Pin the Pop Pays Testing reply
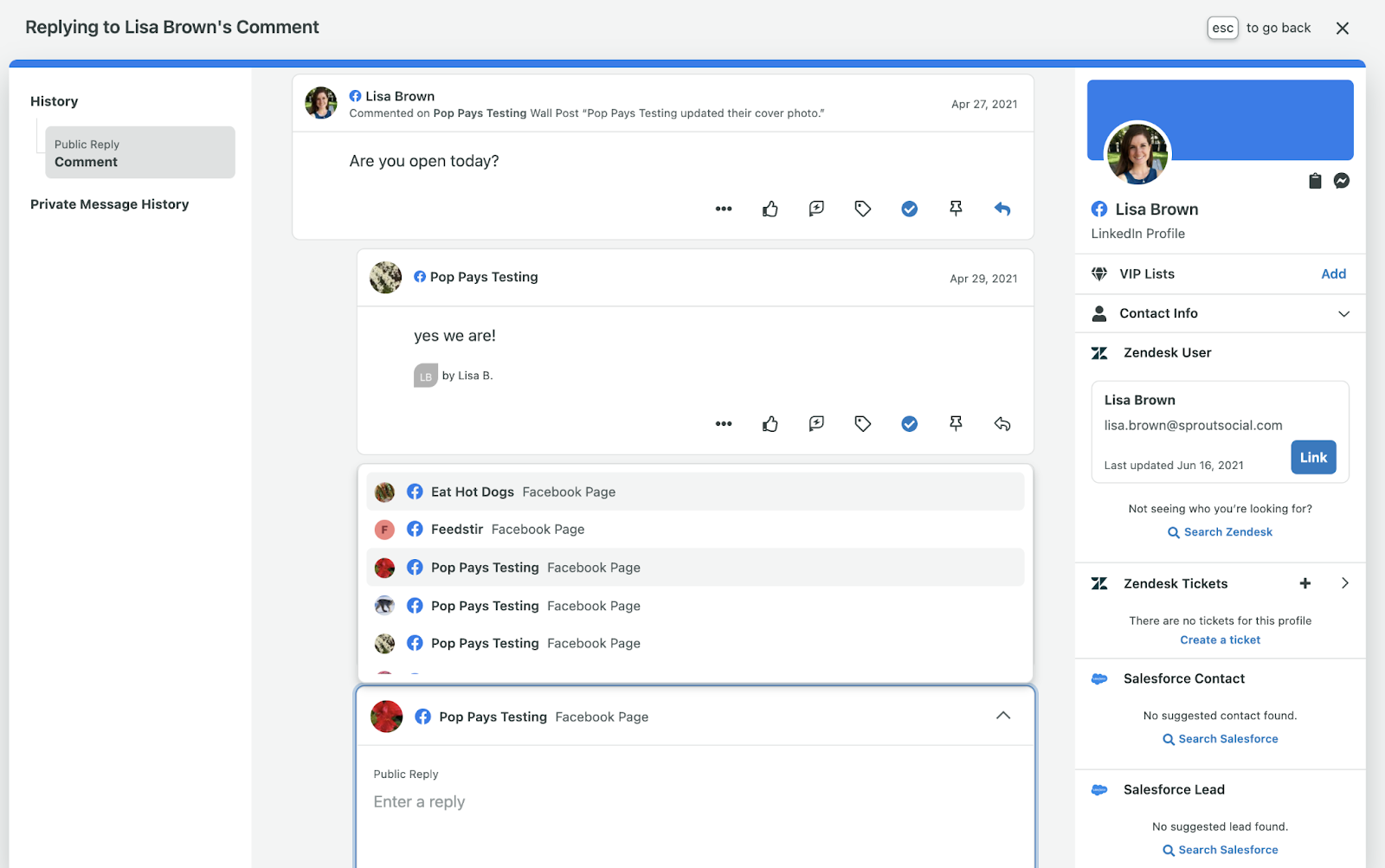Image resolution: width=1385 pixels, height=868 pixels. [x=956, y=424]
